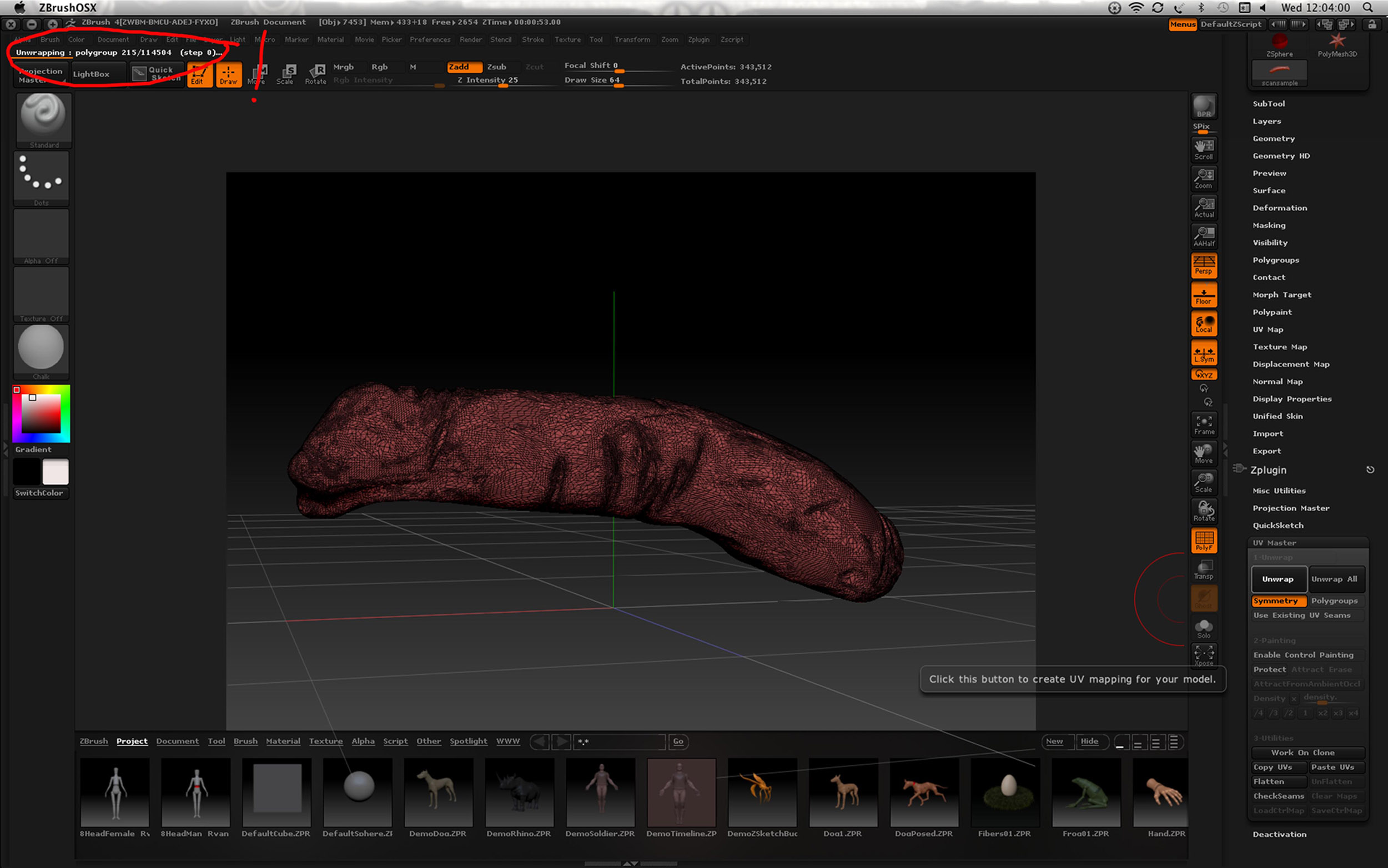Image resolution: width=1388 pixels, height=868 pixels.
Task: Click the Xpose icon
Action: (1204, 655)
